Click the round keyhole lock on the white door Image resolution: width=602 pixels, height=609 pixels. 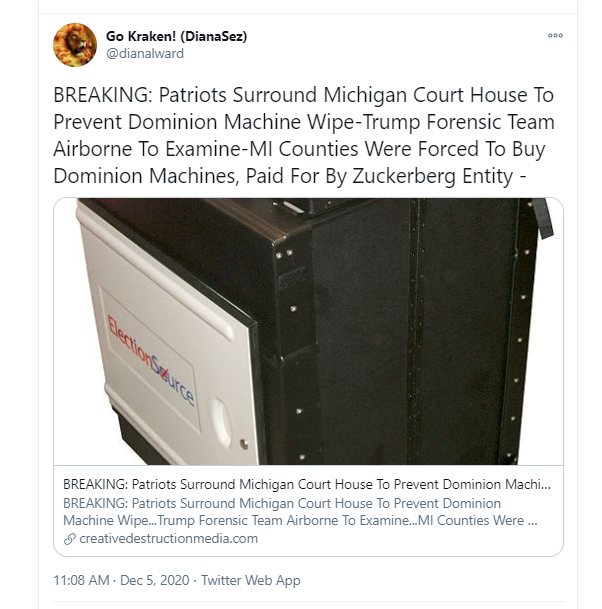pyautogui.click(x=244, y=444)
